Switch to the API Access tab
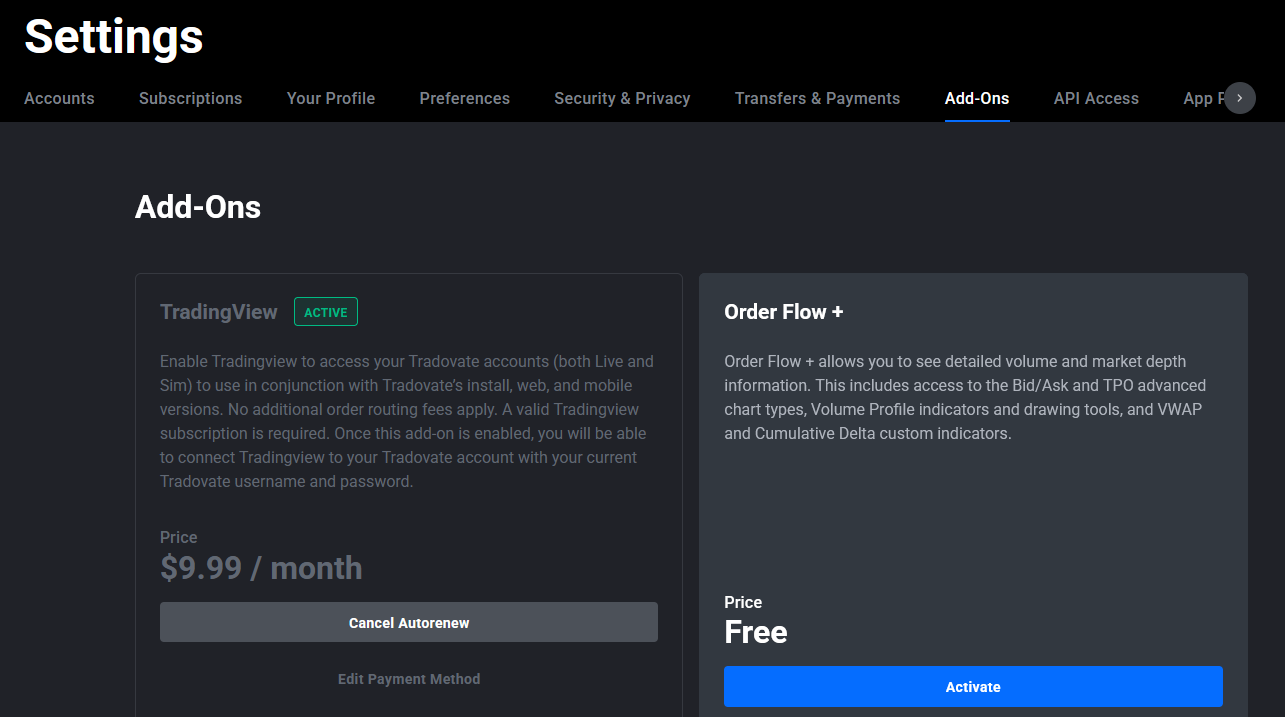The width and height of the screenshot is (1285, 717). (1096, 98)
